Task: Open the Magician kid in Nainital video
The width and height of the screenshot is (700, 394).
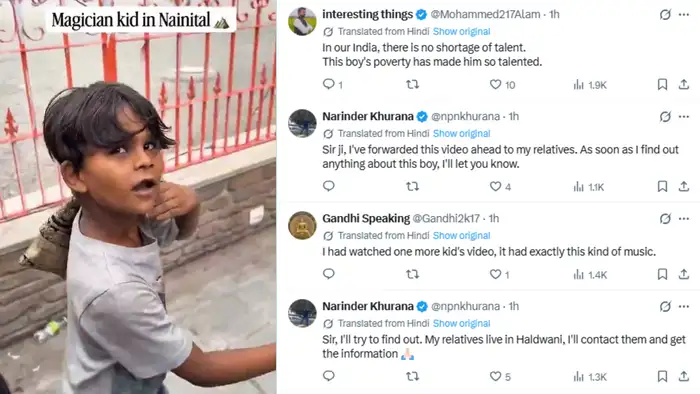Action: (x=138, y=197)
